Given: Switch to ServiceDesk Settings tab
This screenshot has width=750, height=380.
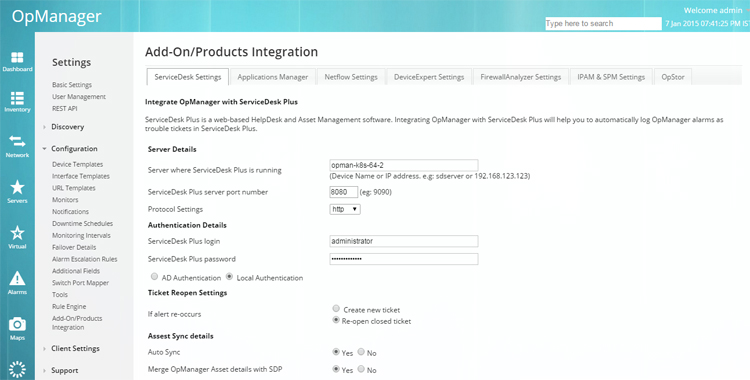Looking at the screenshot, I should click(188, 77).
